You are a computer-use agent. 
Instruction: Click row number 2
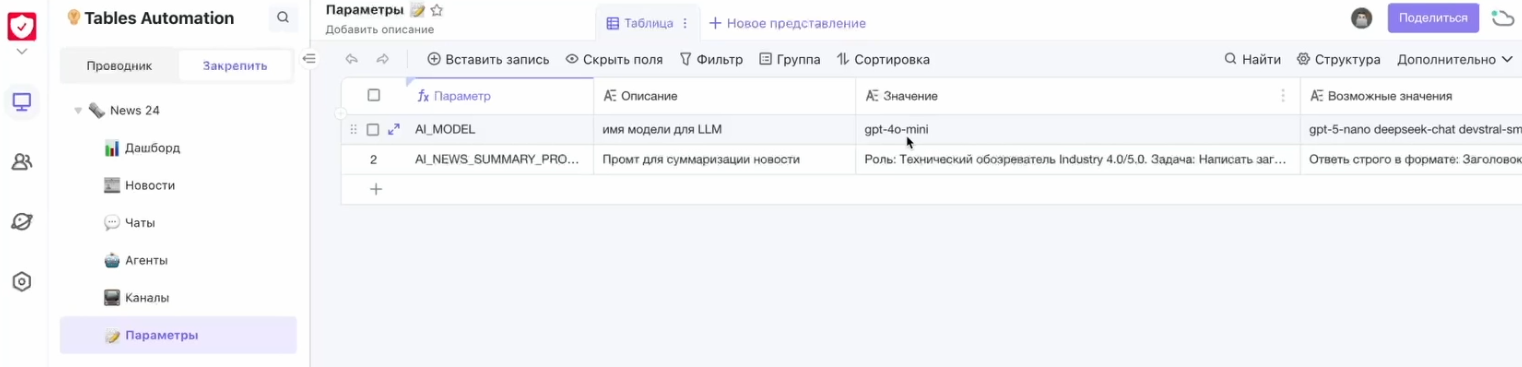(x=373, y=159)
